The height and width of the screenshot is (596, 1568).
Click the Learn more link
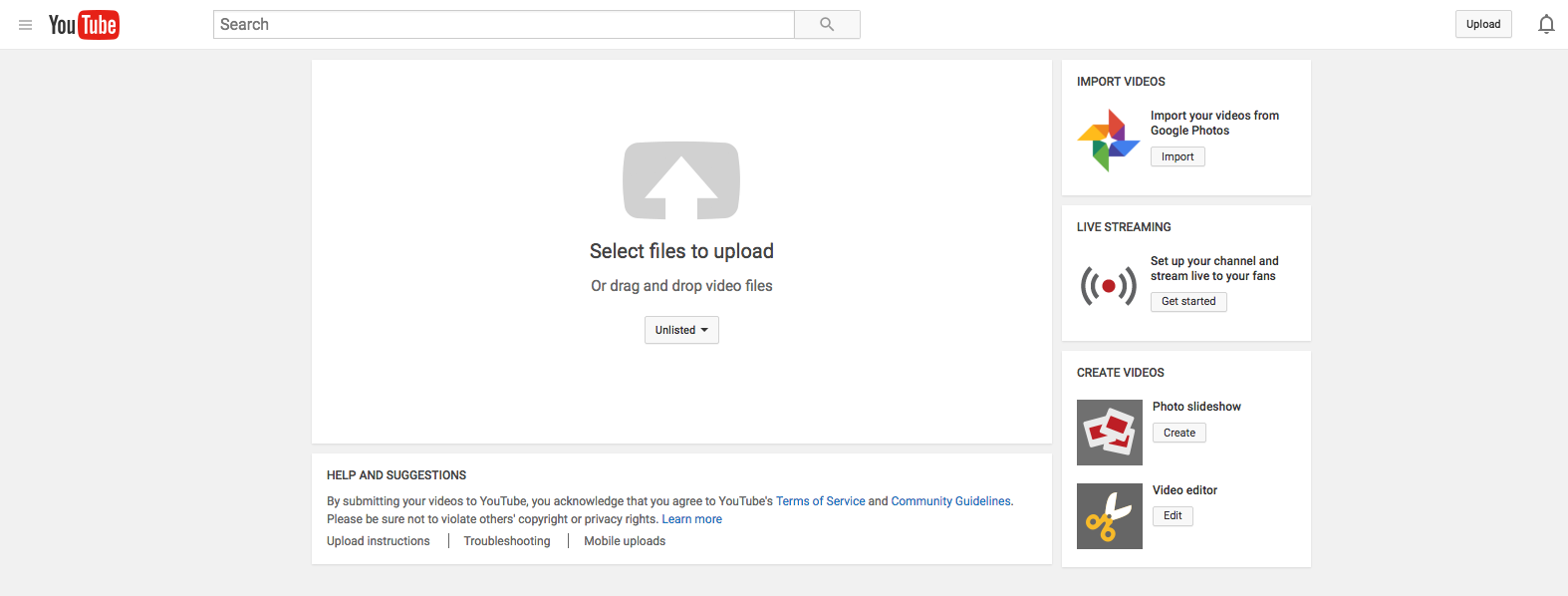tap(692, 519)
